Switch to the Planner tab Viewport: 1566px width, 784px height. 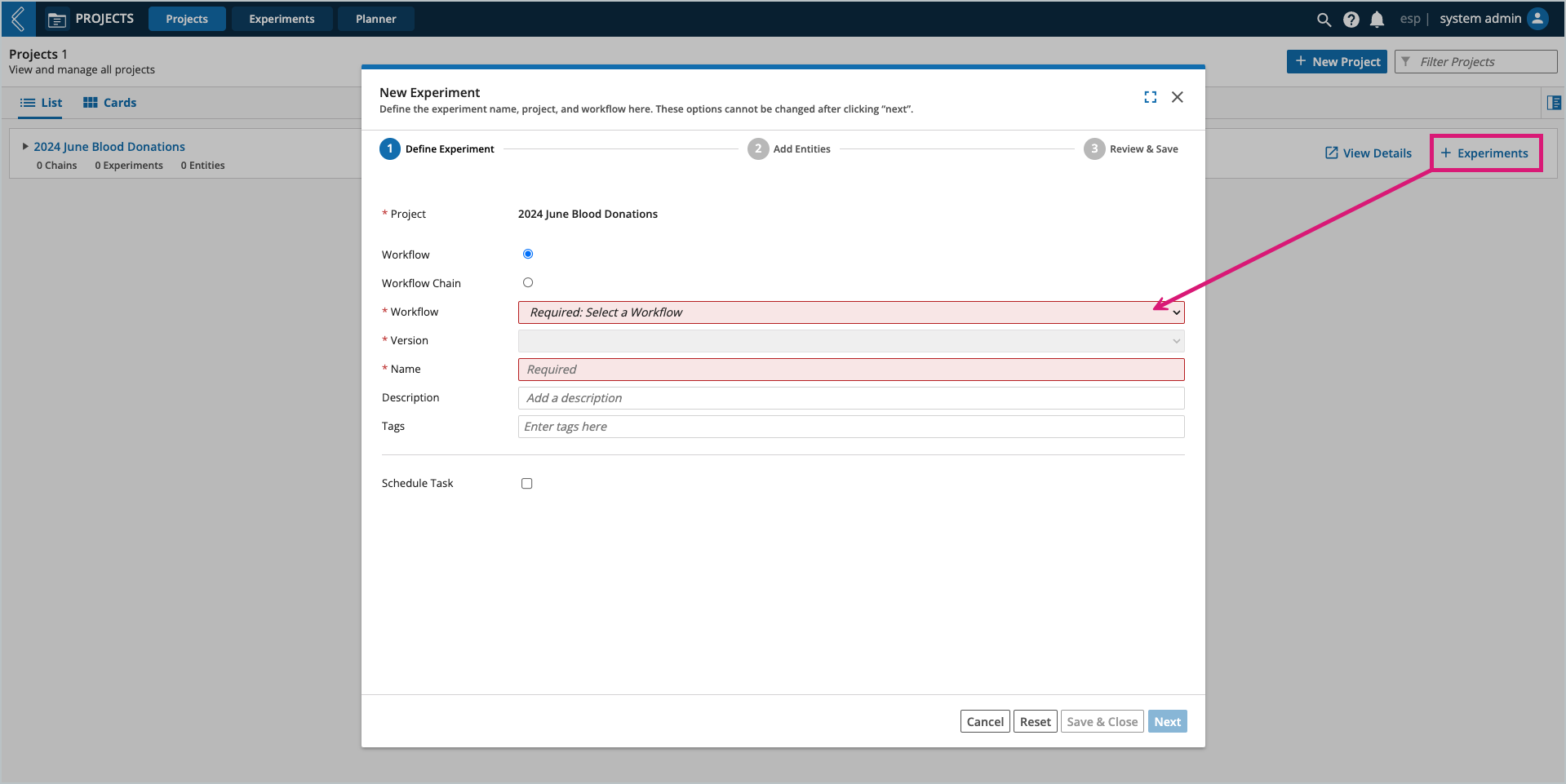pos(376,19)
